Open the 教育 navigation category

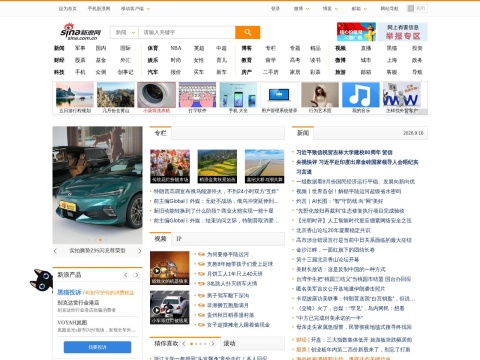pos(247,60)
